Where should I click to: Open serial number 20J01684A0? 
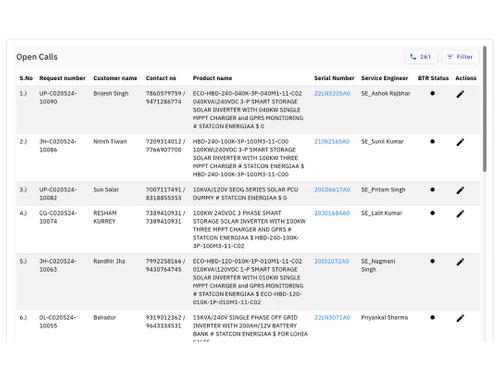(332, 213)
